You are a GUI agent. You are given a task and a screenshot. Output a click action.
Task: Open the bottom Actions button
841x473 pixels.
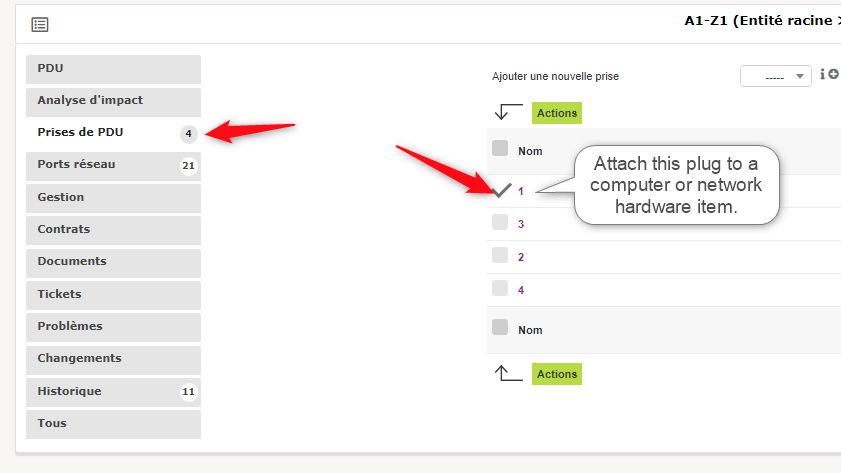[557, 374]
